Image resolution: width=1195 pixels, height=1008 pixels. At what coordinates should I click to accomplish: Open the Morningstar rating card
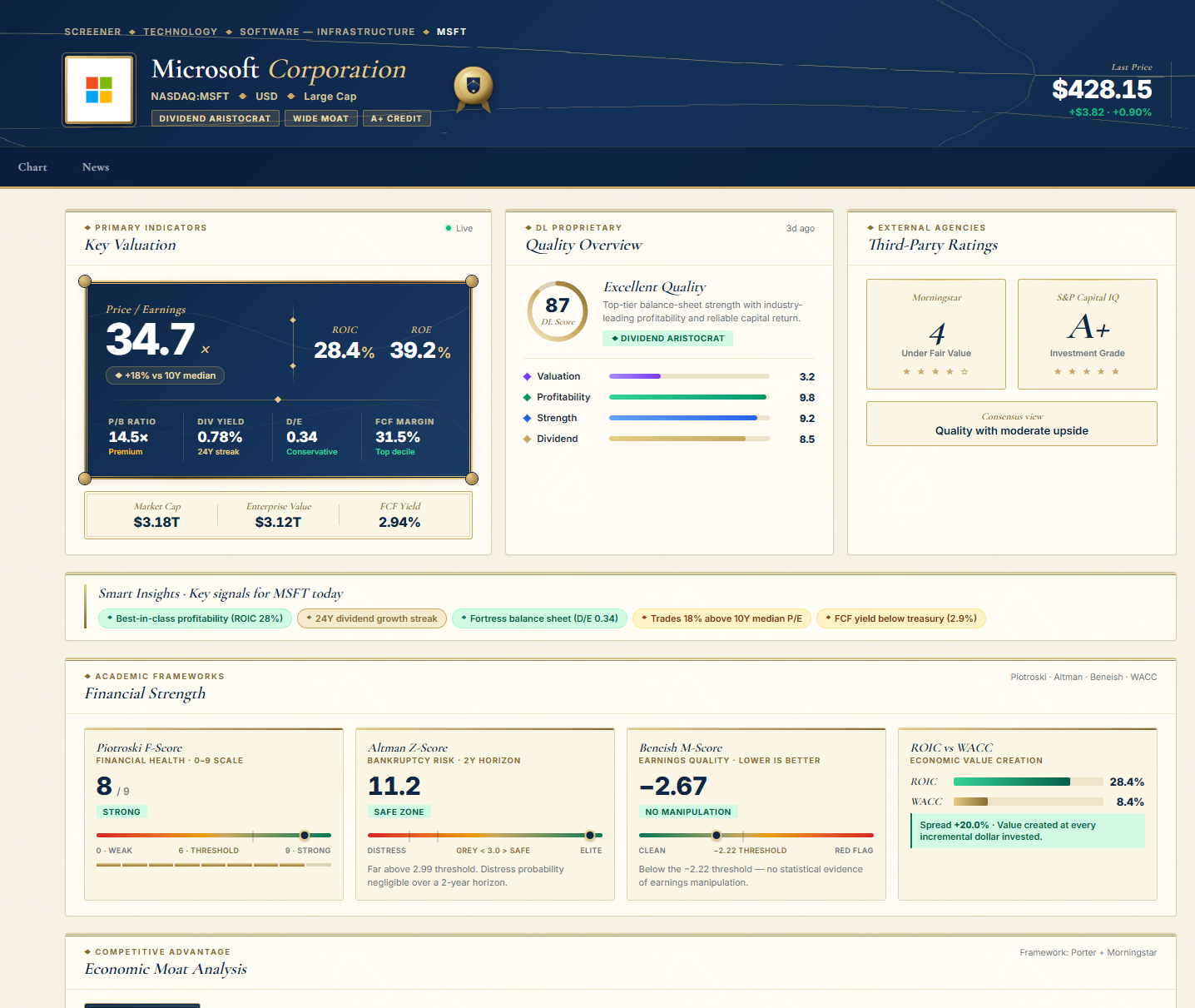click(x=936, y=334)
